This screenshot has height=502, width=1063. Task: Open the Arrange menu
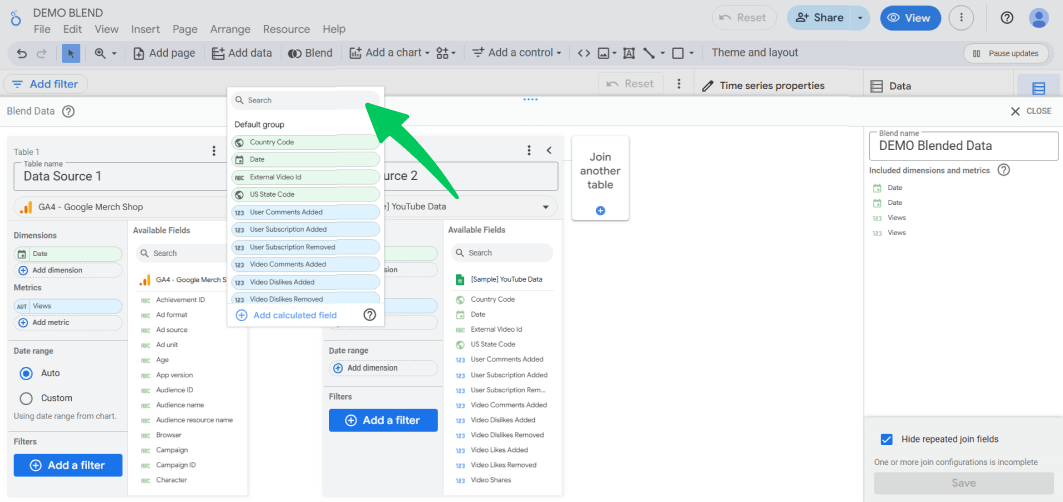point(228,30)
